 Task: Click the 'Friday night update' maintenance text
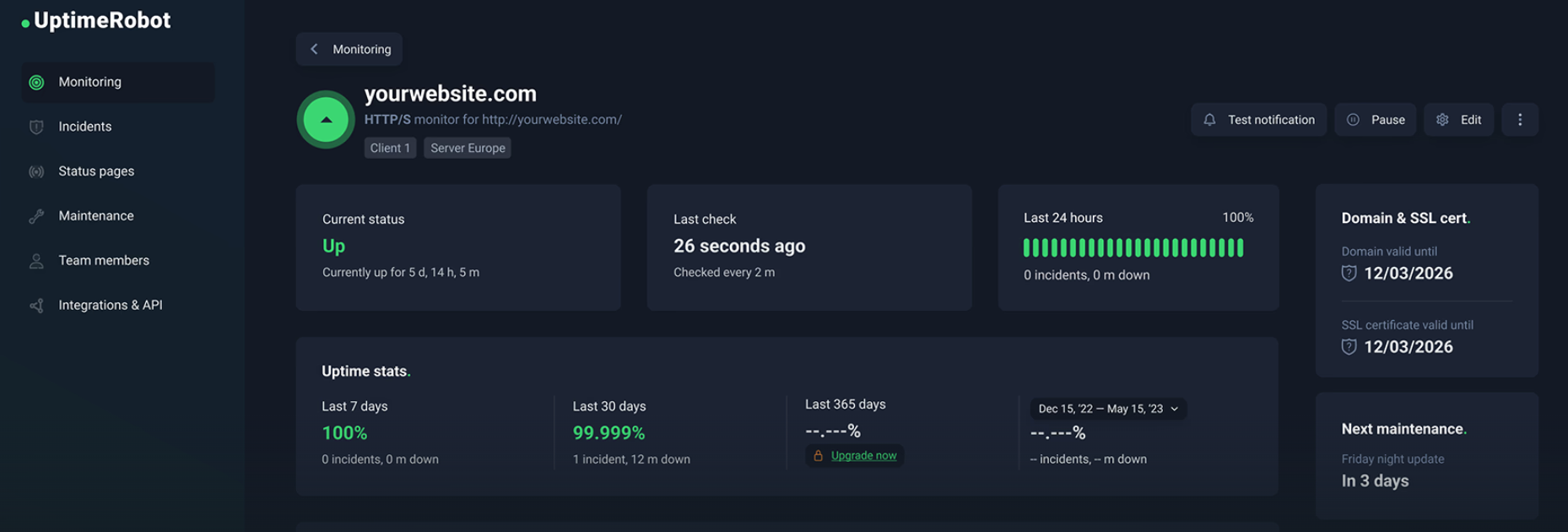1392,459
